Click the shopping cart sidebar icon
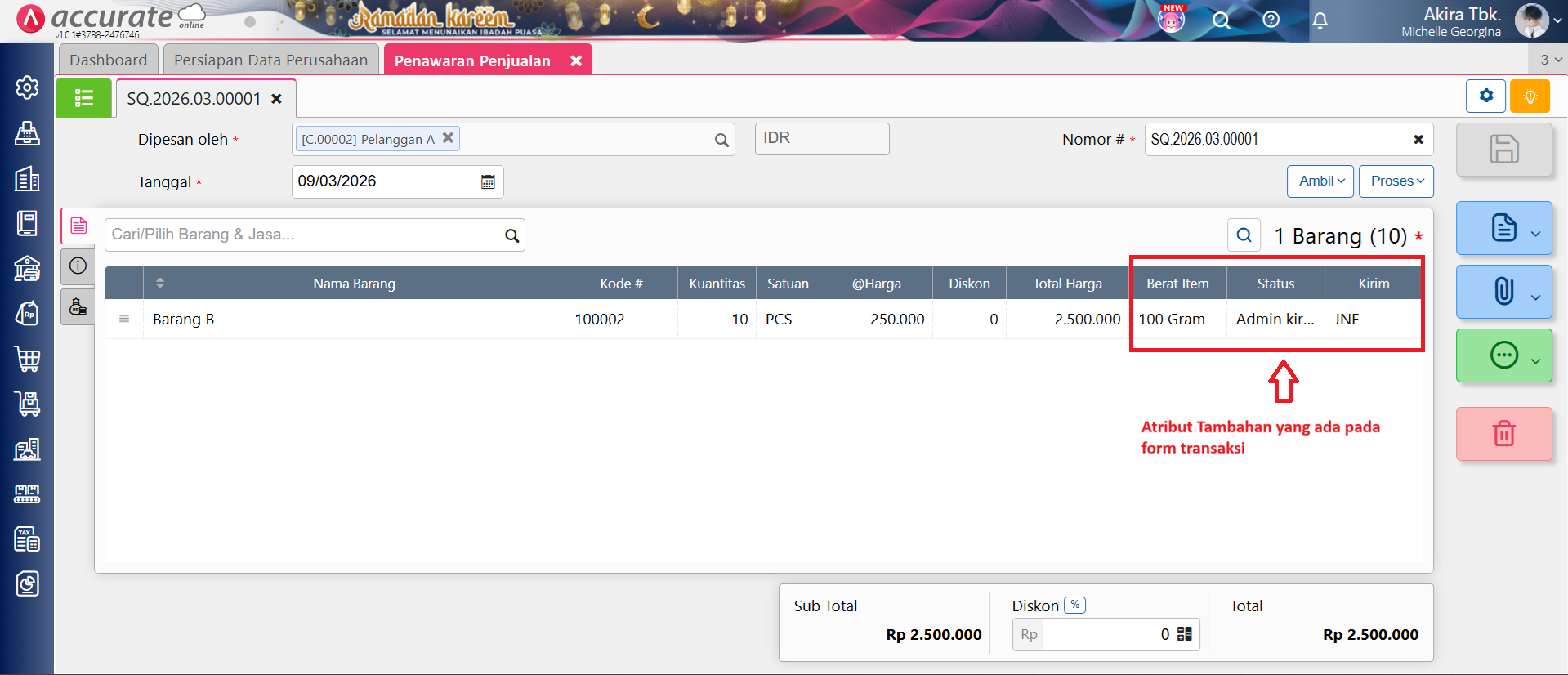 (27, 359)
